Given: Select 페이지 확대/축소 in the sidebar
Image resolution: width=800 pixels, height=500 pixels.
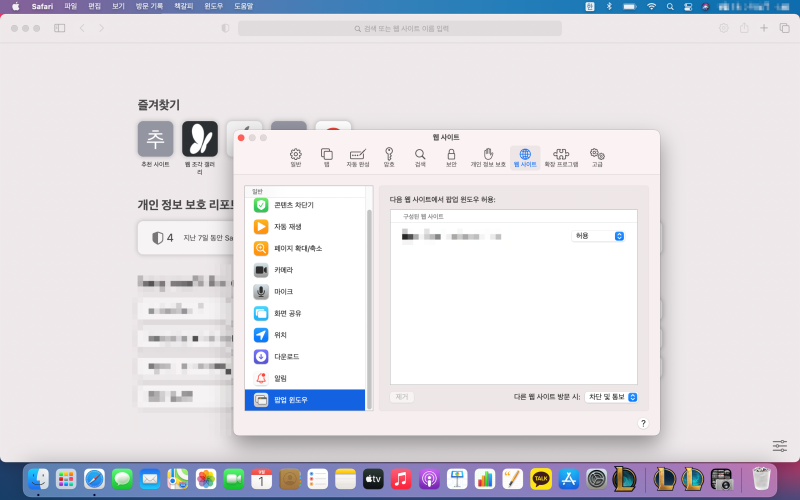Looking at the screenshot, I should (x=305, y=248).
